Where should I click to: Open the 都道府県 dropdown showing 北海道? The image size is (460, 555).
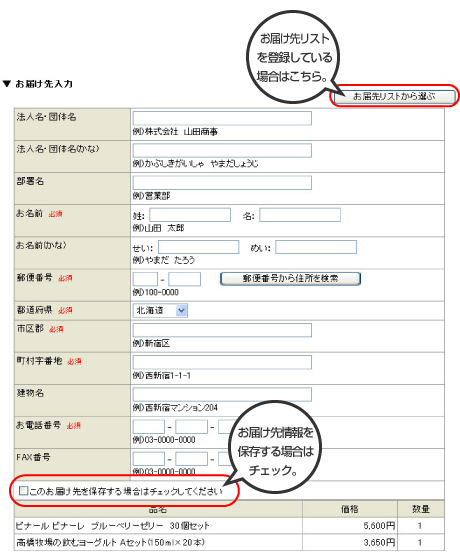[160, 310]
